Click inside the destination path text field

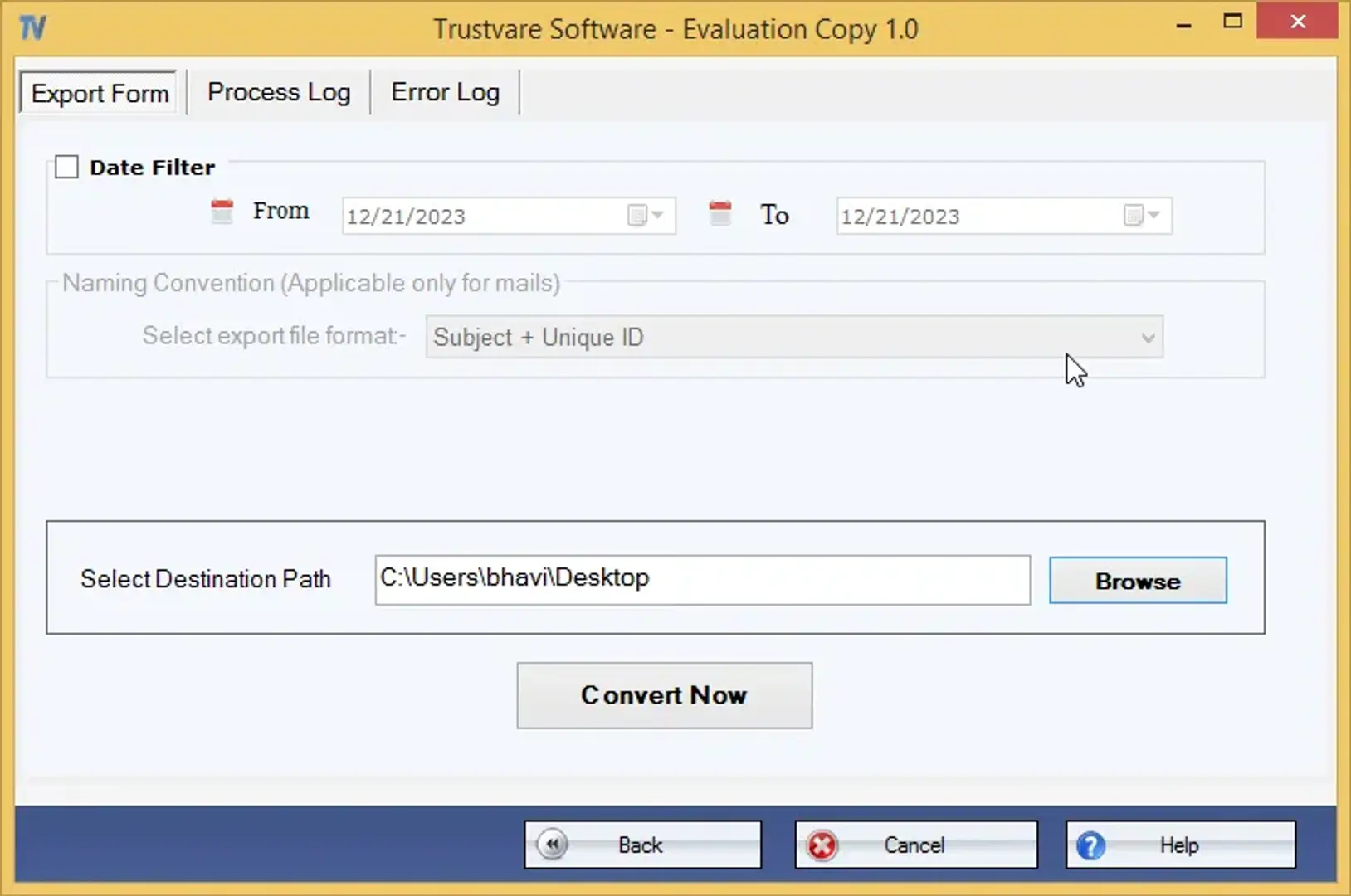[702, 579]
